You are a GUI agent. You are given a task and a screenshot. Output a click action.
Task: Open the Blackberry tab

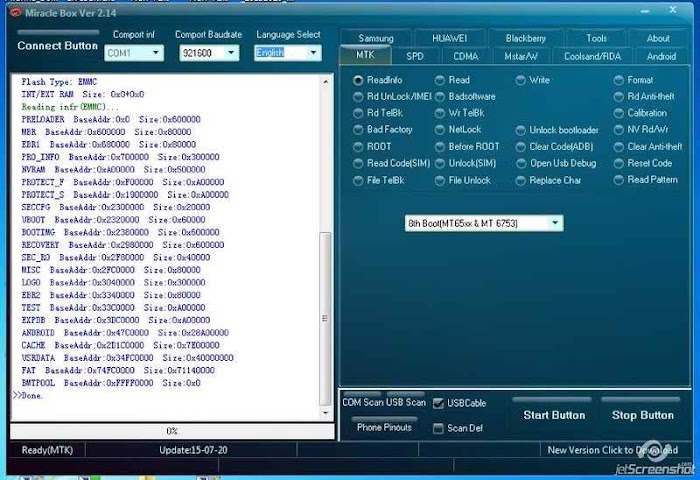click(x=525, y=38)
